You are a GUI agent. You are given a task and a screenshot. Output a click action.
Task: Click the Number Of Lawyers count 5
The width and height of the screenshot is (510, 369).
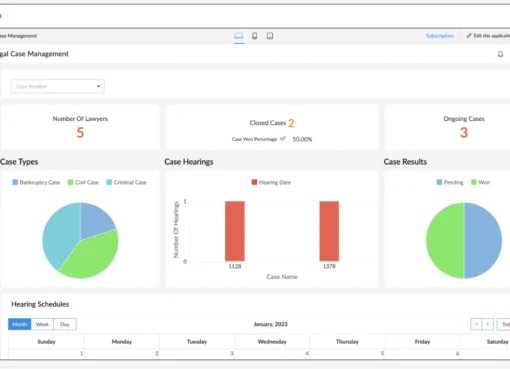click(x=80, y=133)
